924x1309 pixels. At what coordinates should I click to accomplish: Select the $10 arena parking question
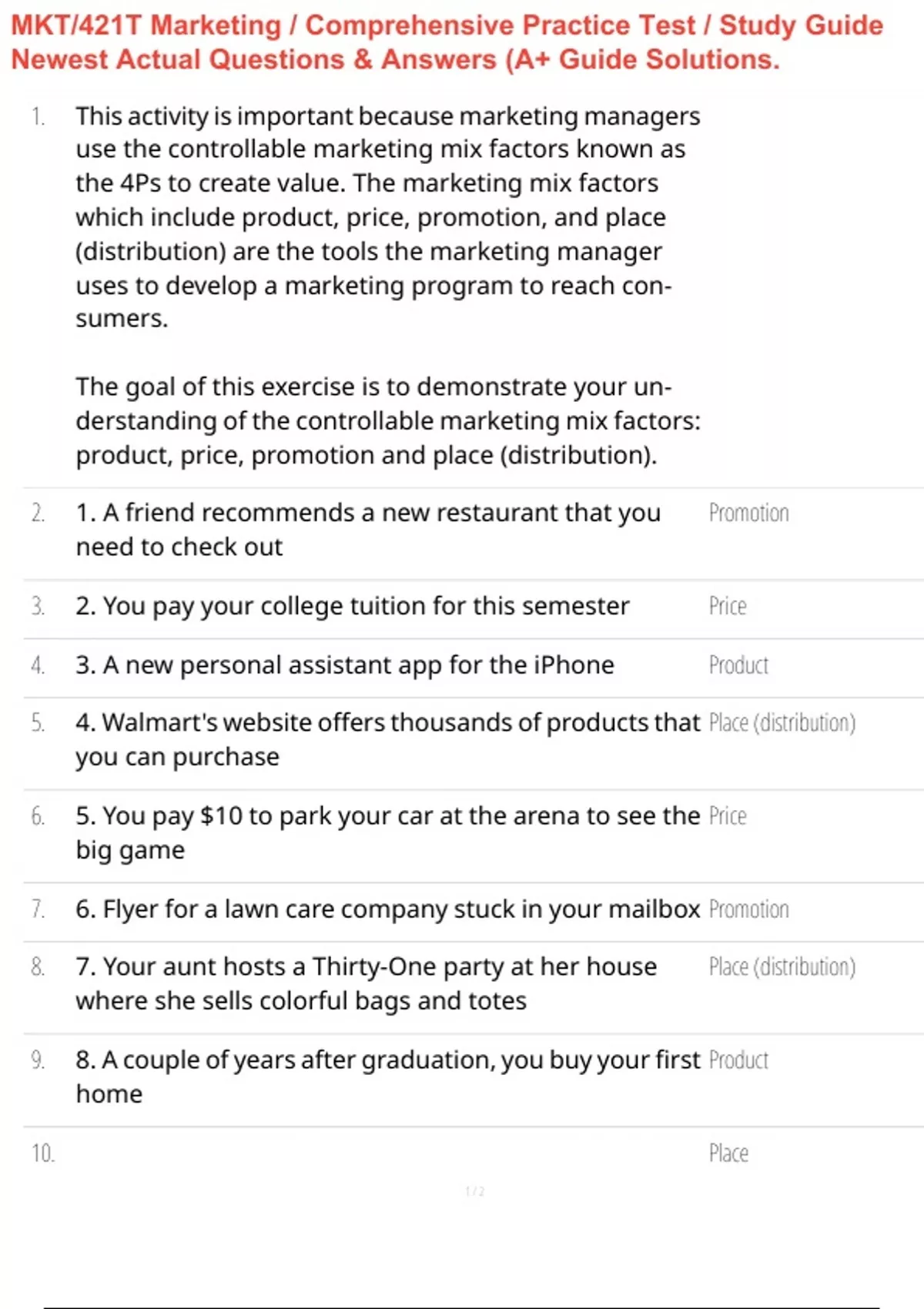tap(388, 833)
